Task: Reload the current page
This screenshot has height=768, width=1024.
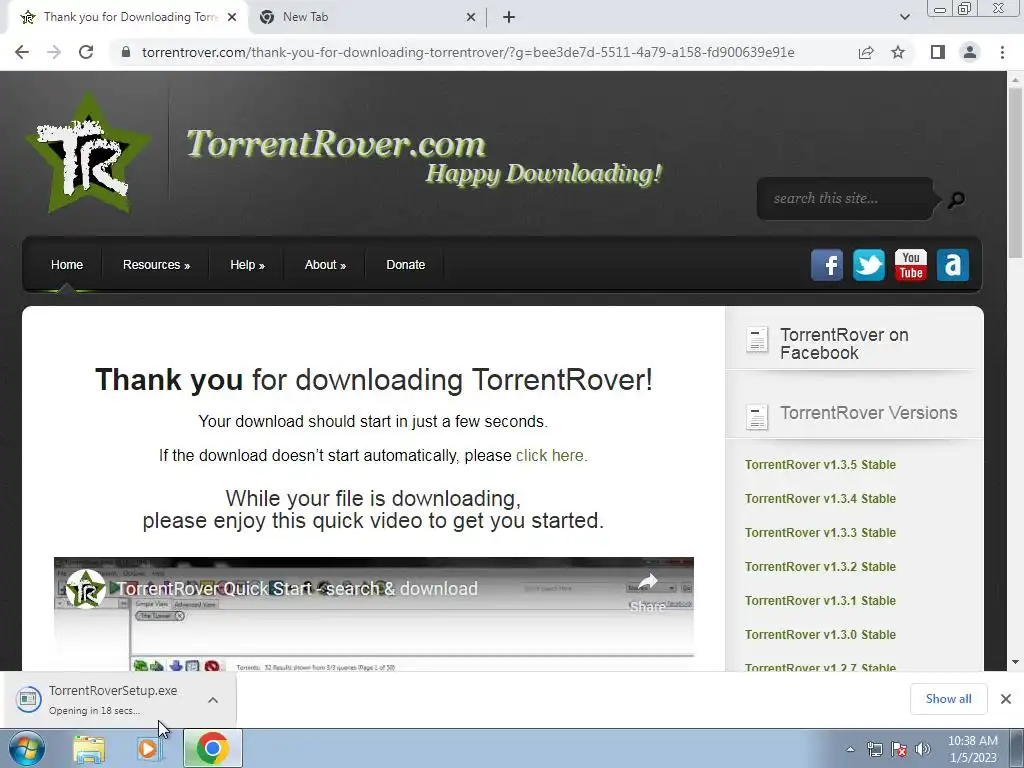Action: [86, 52]
